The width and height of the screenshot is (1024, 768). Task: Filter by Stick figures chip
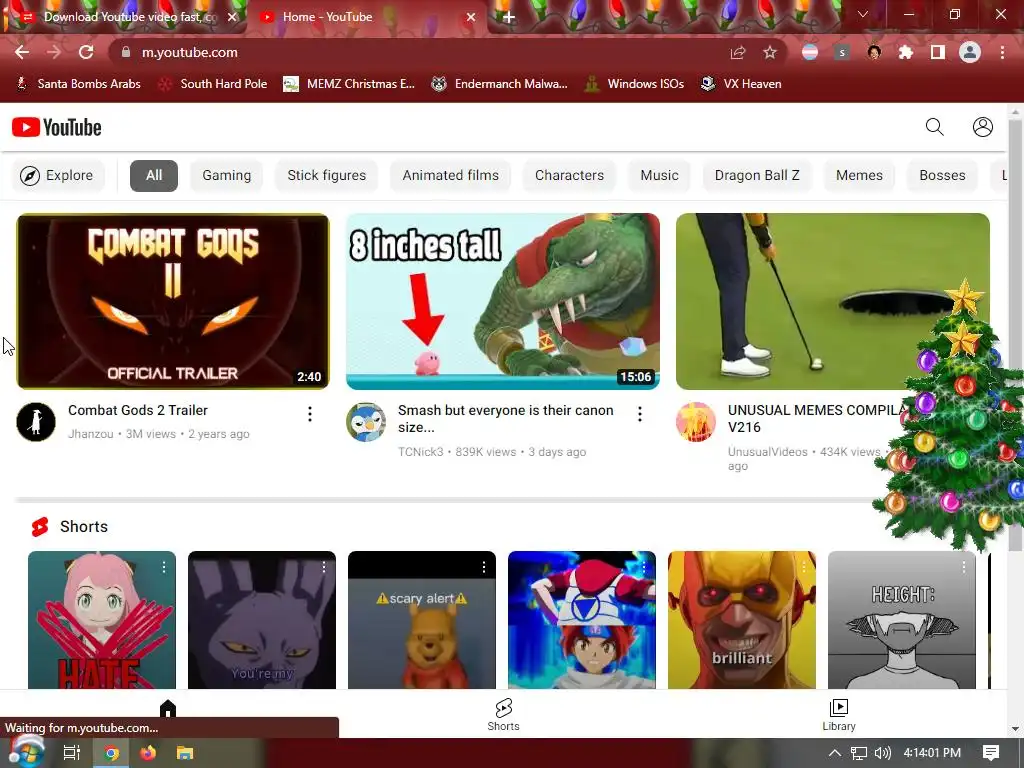tap(327, 175)
